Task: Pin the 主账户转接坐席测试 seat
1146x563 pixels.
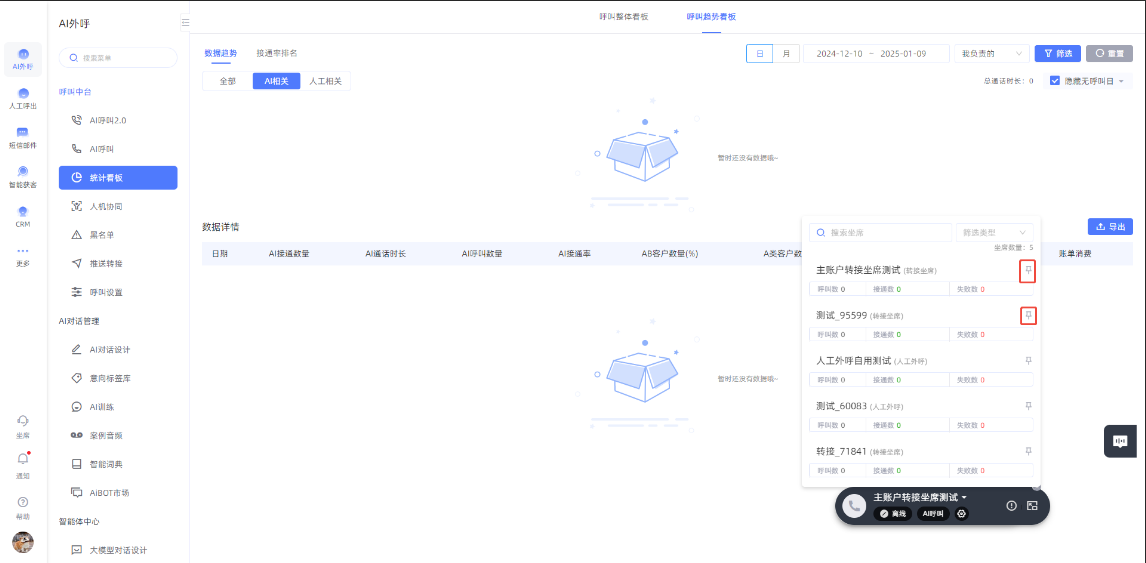Action: click(1028, 270)
